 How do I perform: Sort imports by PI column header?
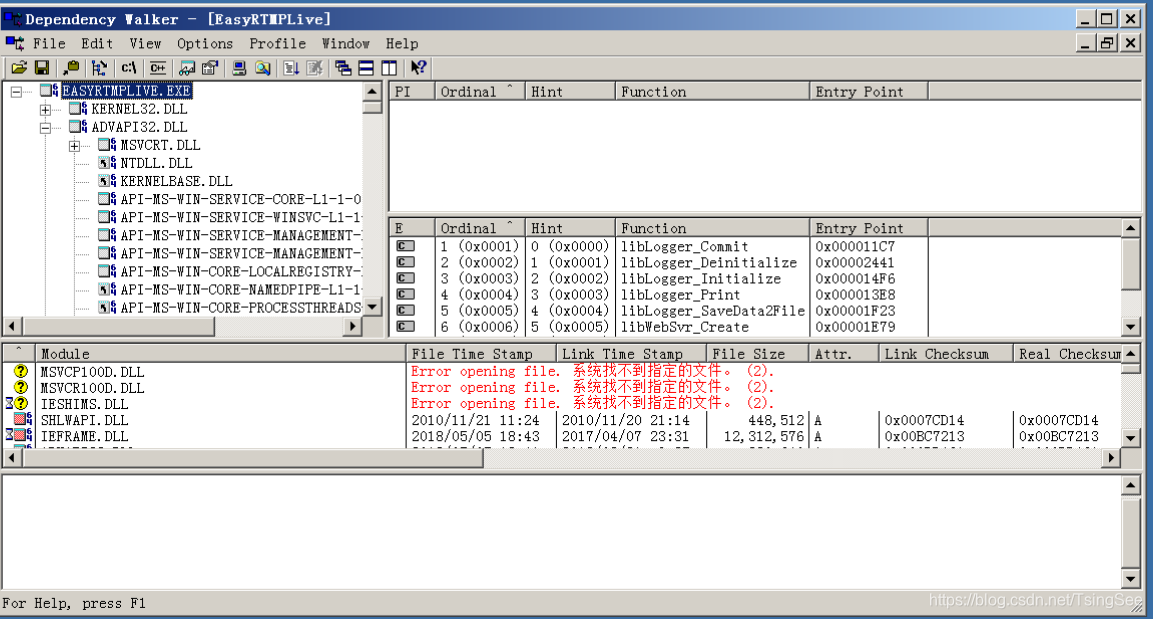411,91
